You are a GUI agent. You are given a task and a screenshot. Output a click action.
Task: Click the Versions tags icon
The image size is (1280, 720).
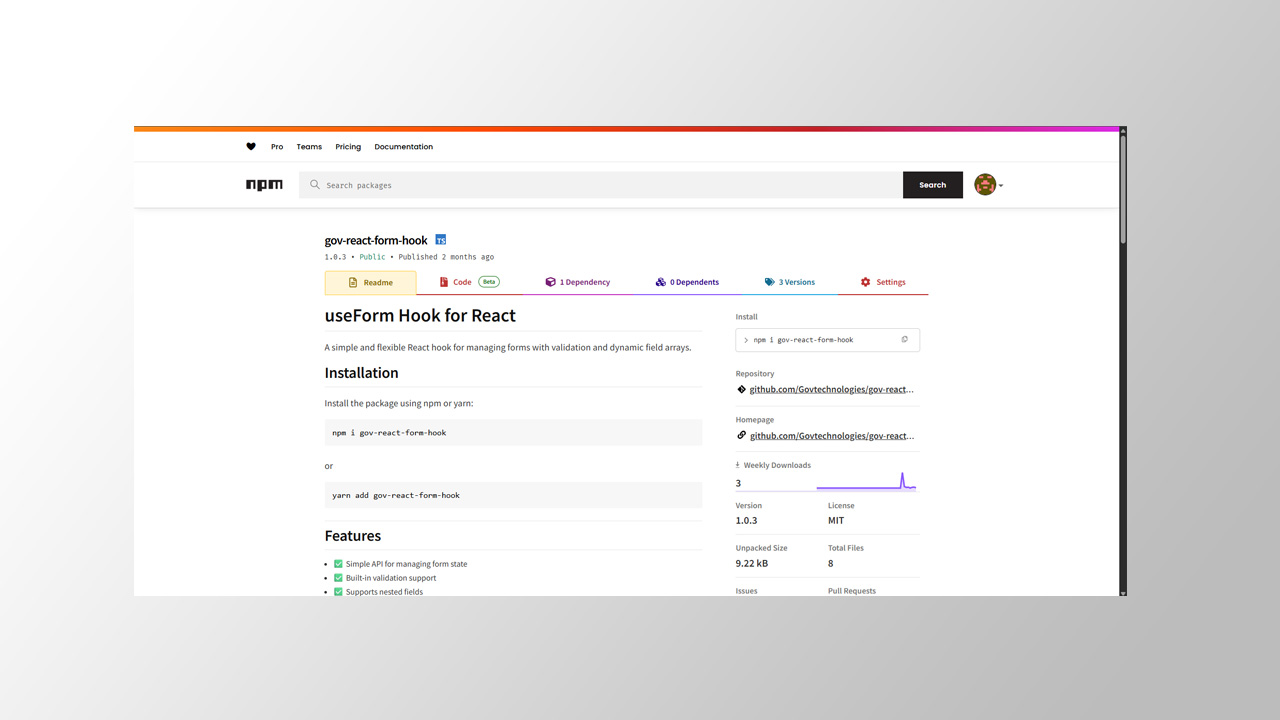(x=770, y=283)
